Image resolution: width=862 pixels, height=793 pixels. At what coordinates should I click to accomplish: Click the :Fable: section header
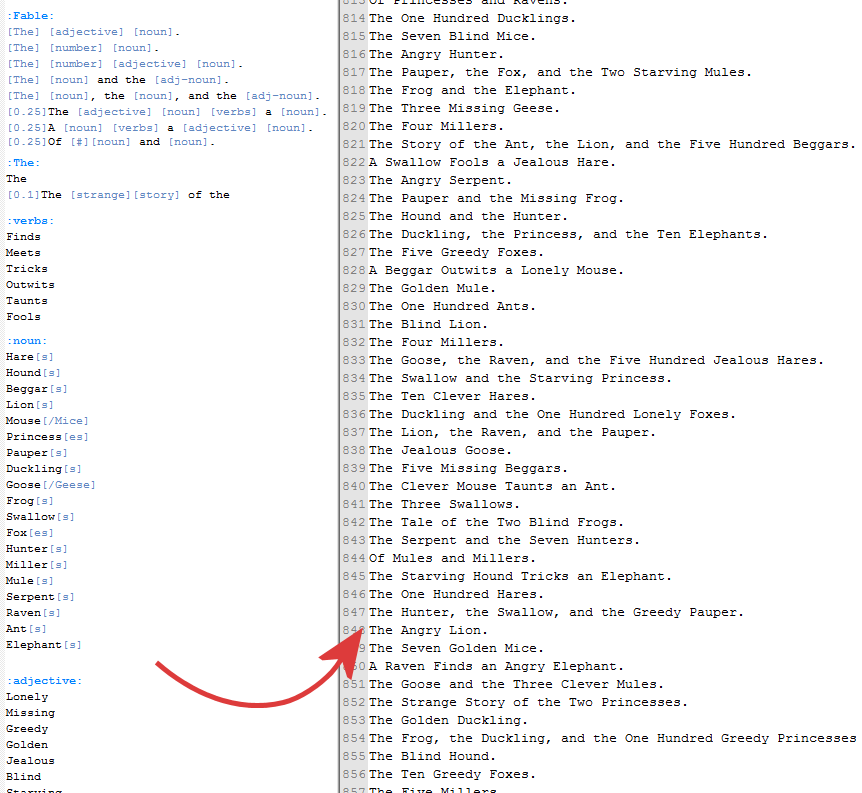coord(31,16)
